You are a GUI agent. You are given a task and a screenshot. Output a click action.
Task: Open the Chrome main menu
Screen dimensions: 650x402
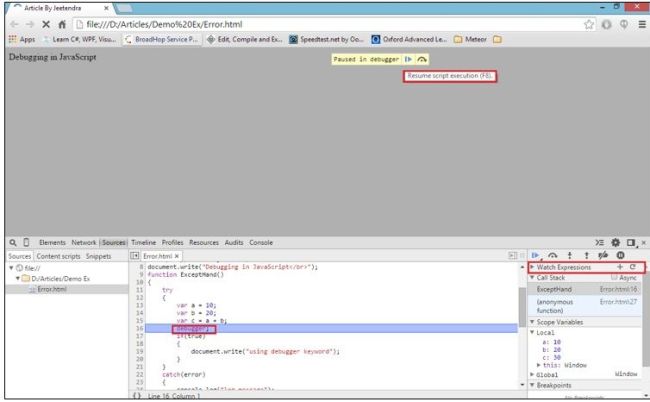(x=642, y=24)
